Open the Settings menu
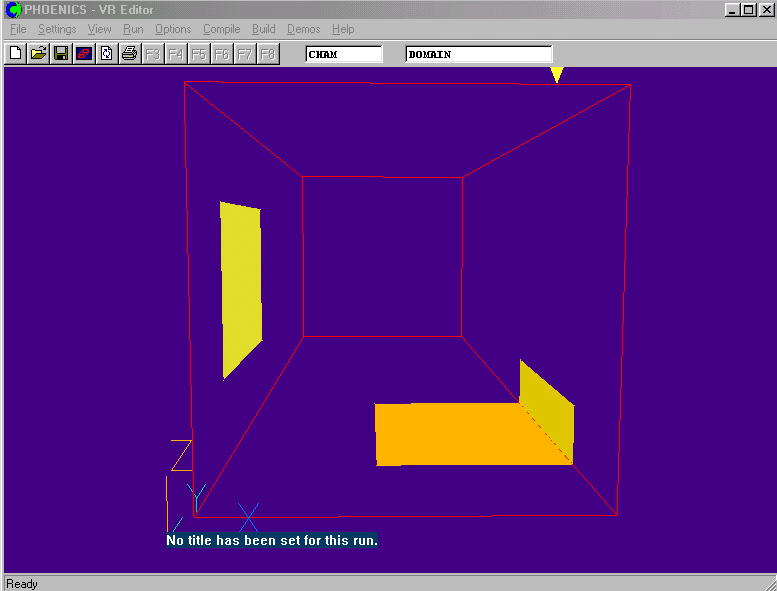Viewport: 777px width, 591px height. click(57, 29)
